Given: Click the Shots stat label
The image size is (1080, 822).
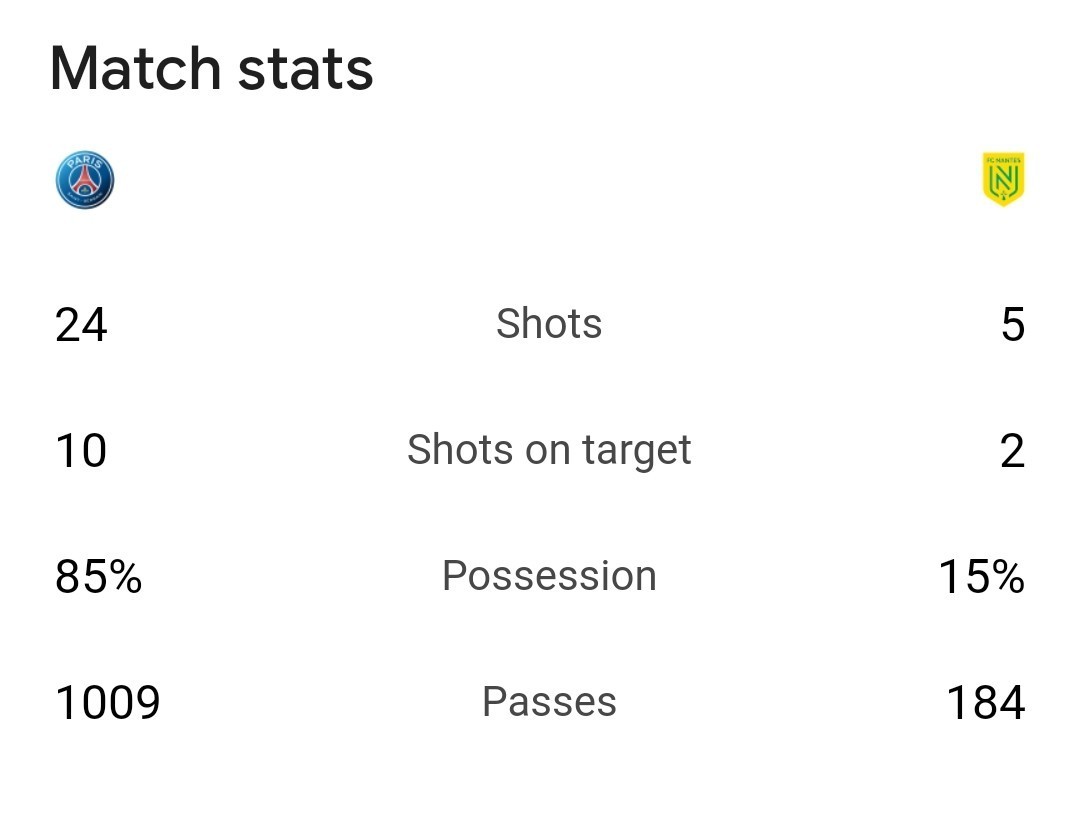Looking at the screenshot, I should click(549, 323).
